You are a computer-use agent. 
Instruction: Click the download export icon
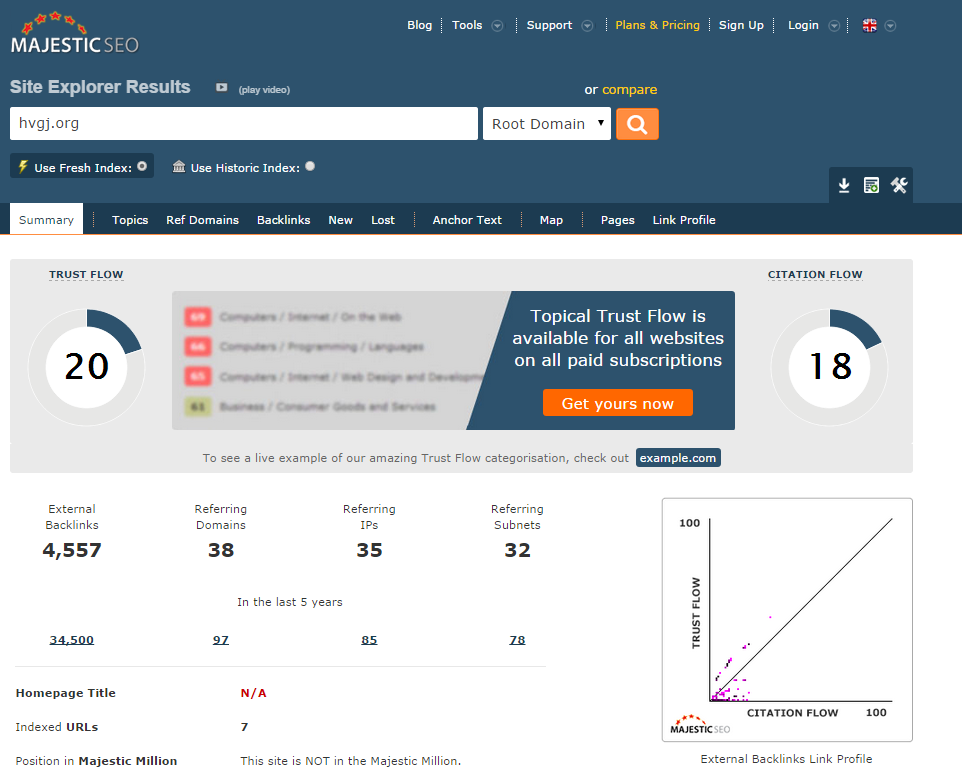(844, 185)
